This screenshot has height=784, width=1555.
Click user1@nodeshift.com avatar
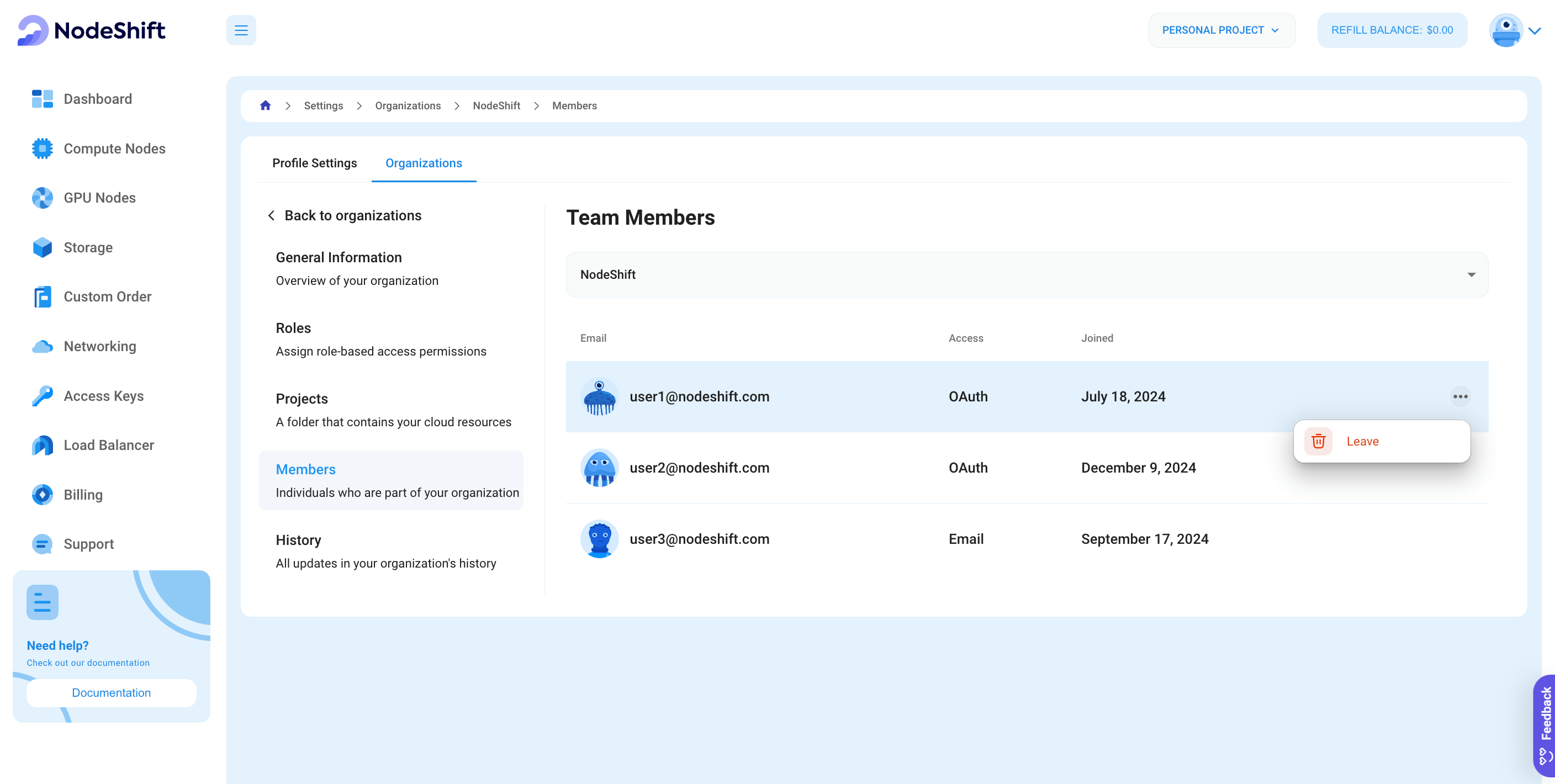[x=600, y=396]
